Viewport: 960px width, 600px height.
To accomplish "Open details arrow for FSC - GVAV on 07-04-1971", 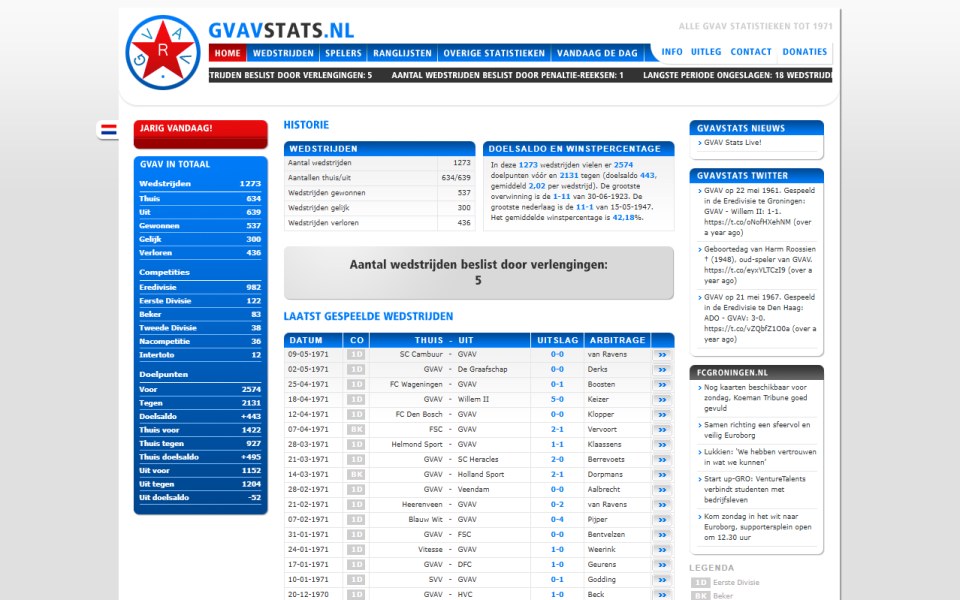I will (662, 430).
